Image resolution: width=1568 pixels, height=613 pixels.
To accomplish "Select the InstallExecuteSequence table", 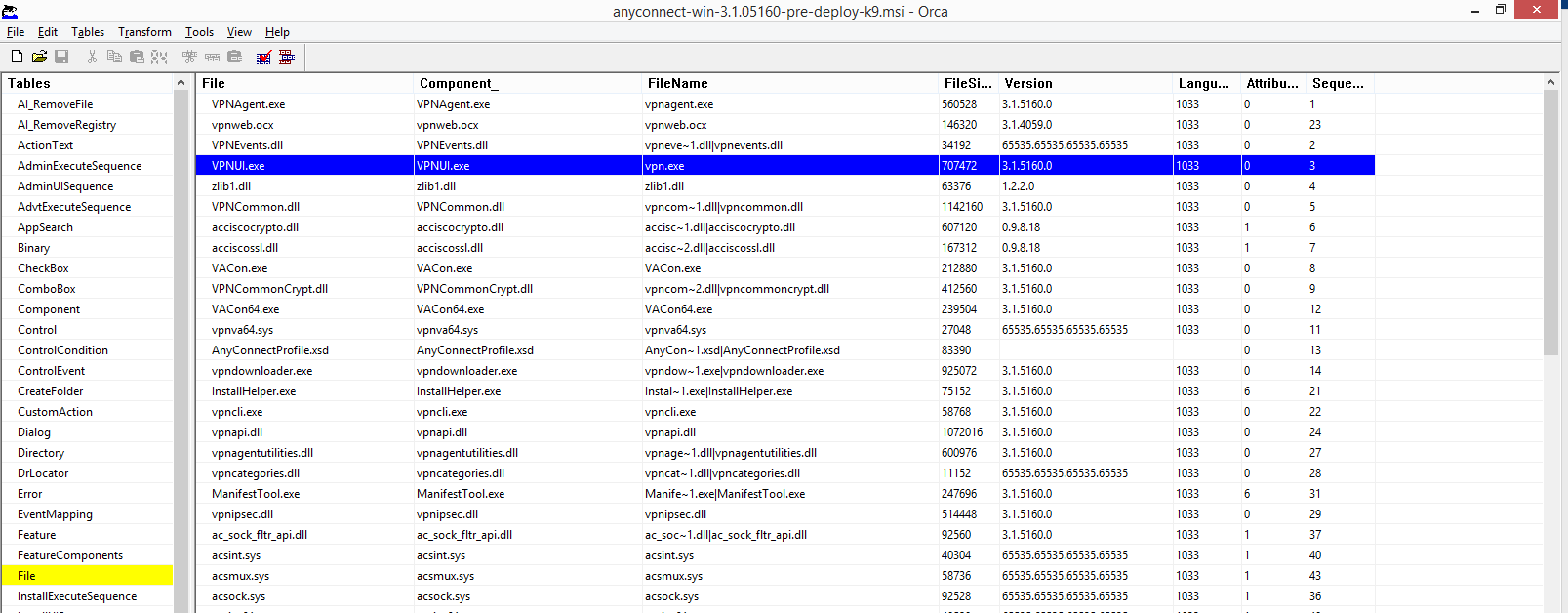I will [77, 596].
